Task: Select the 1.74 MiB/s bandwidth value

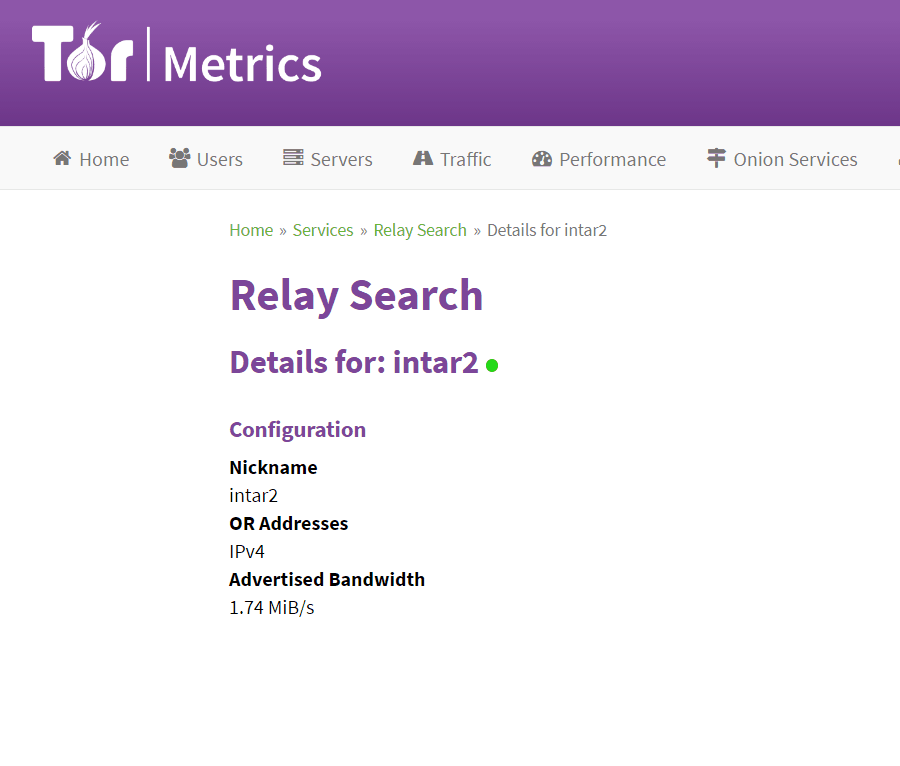Action: pos(272,608)
